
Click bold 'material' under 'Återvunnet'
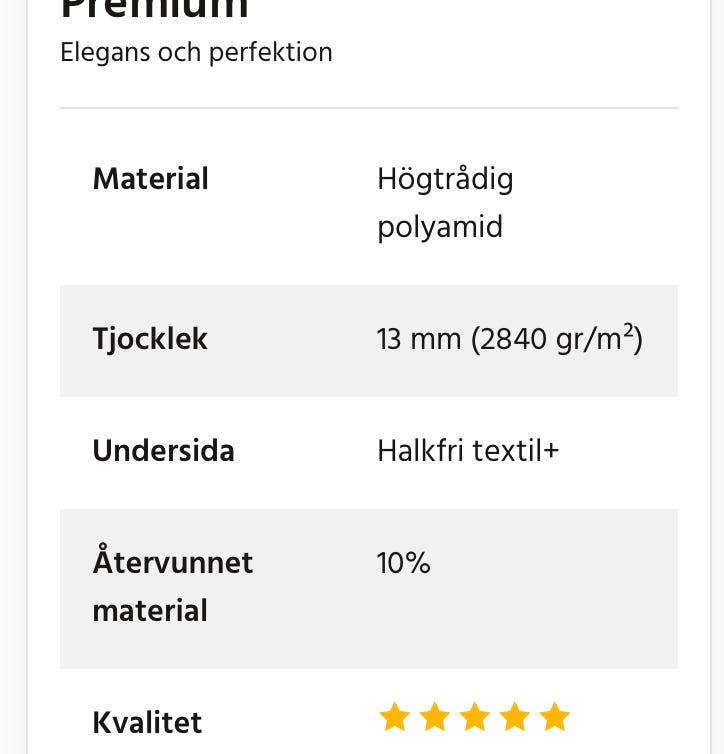(x=150, y=610)
